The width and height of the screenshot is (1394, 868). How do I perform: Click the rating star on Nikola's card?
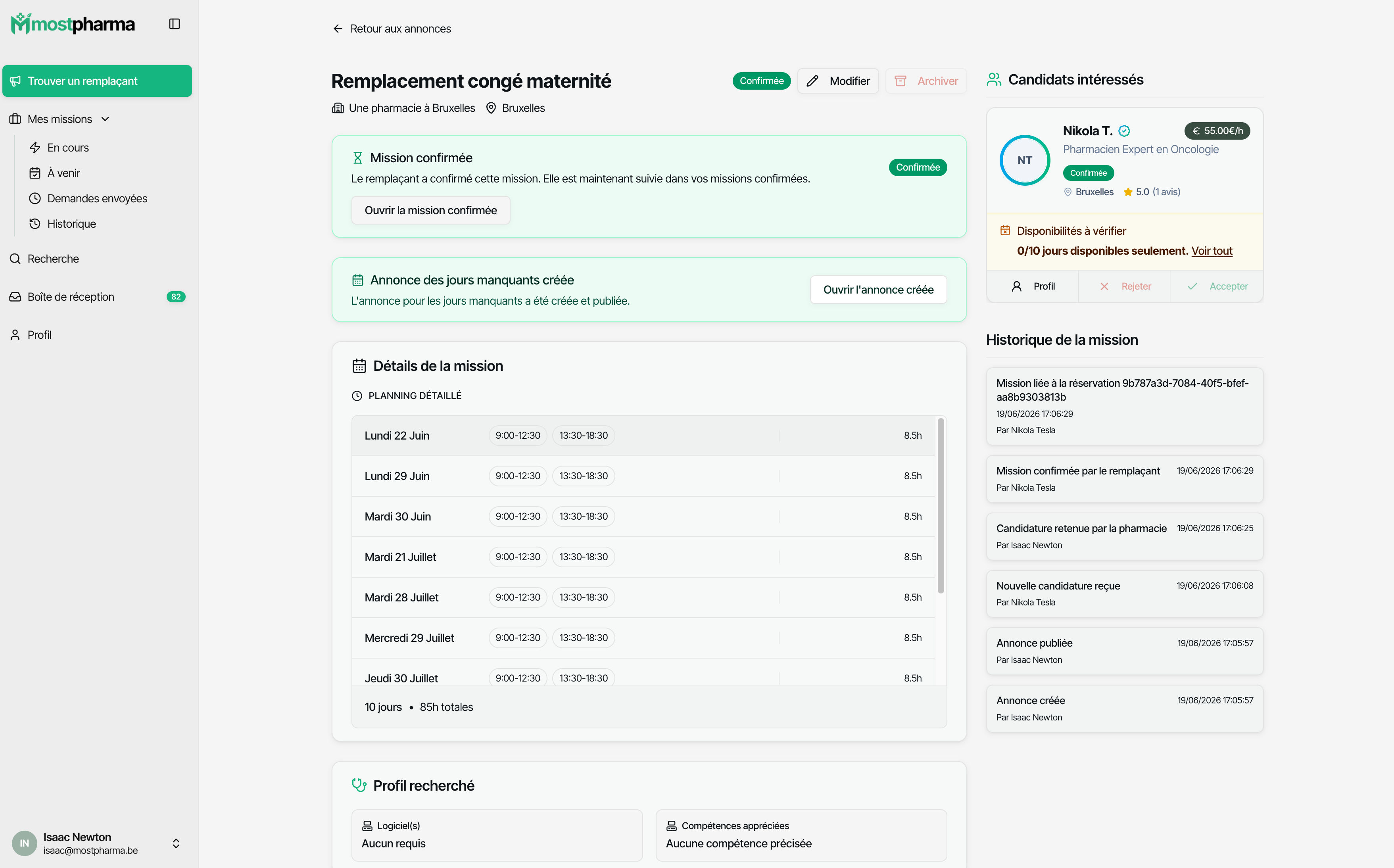[x=1128, y=192]
